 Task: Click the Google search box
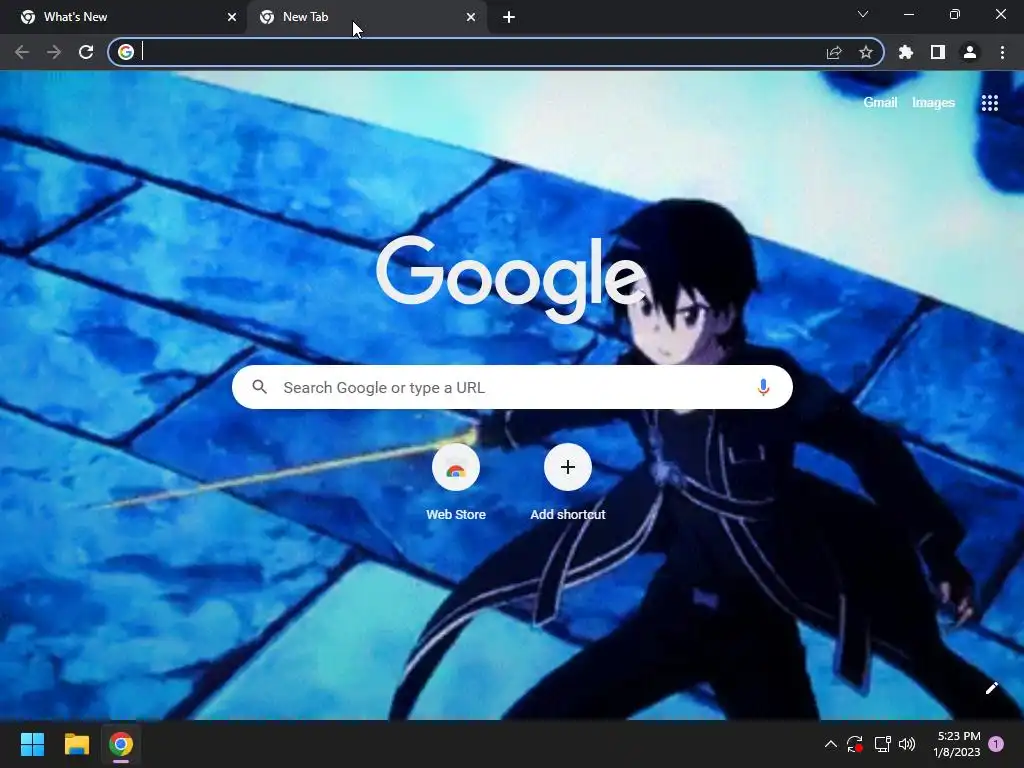point(512,387)
